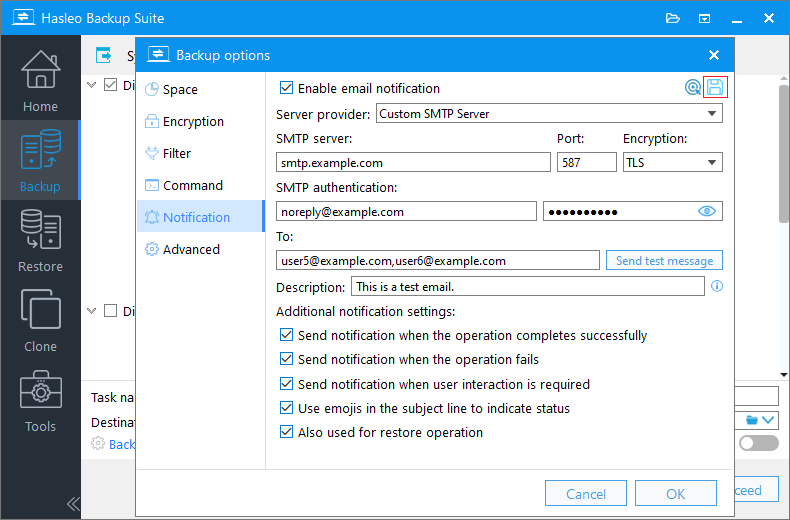Open the Filter options tab
Viewport: 790px width, 520px height.
[201, 153]
